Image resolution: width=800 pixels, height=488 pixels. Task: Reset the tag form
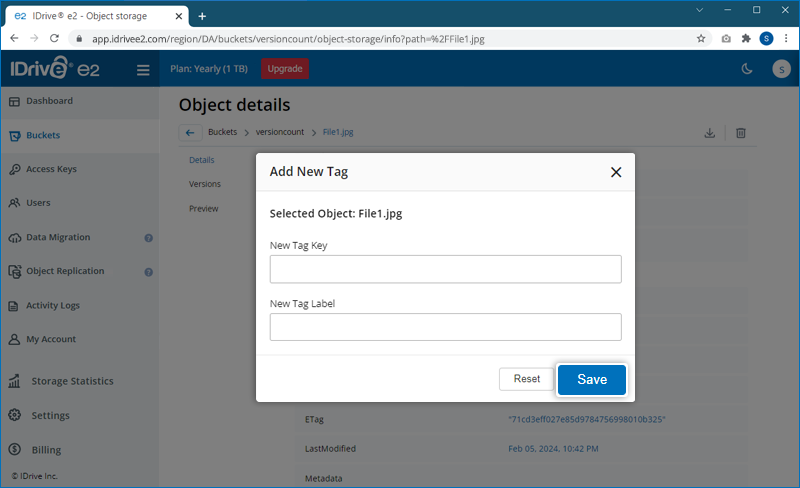(x=526, y=379)
